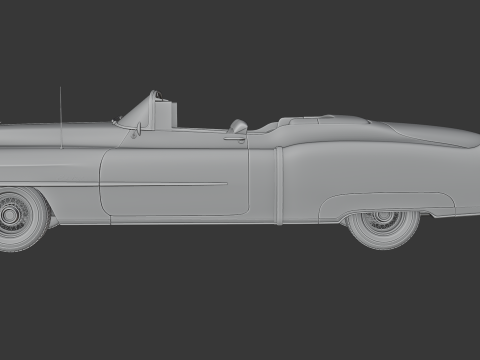
Task: Select the horizontal chrome trim strip on door
Action: point(164,184)
